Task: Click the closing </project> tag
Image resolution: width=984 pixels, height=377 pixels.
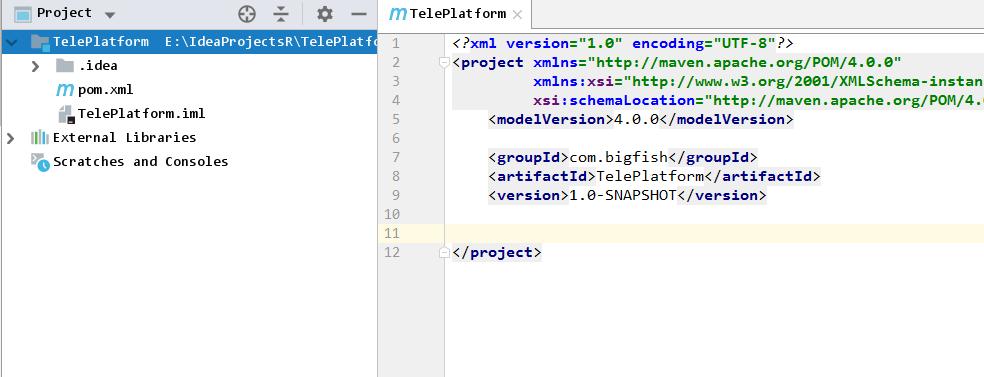Action: [x=496, y=253]
